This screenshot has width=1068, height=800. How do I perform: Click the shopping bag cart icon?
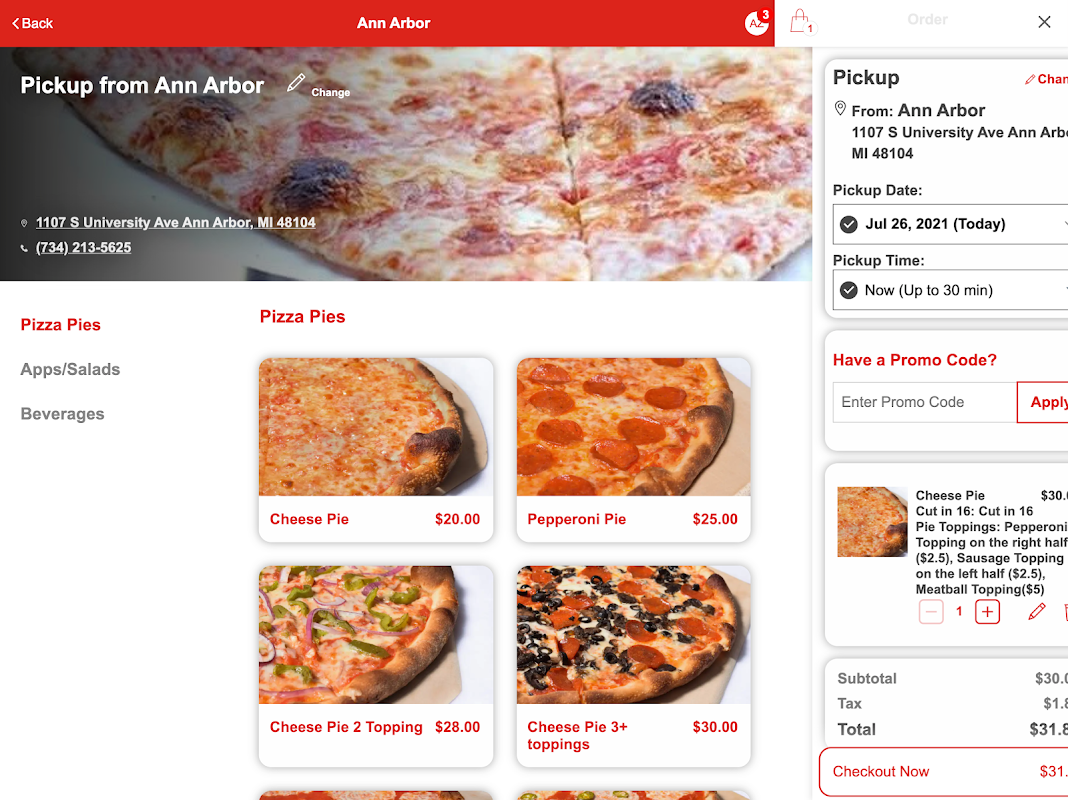click(801, 22)
